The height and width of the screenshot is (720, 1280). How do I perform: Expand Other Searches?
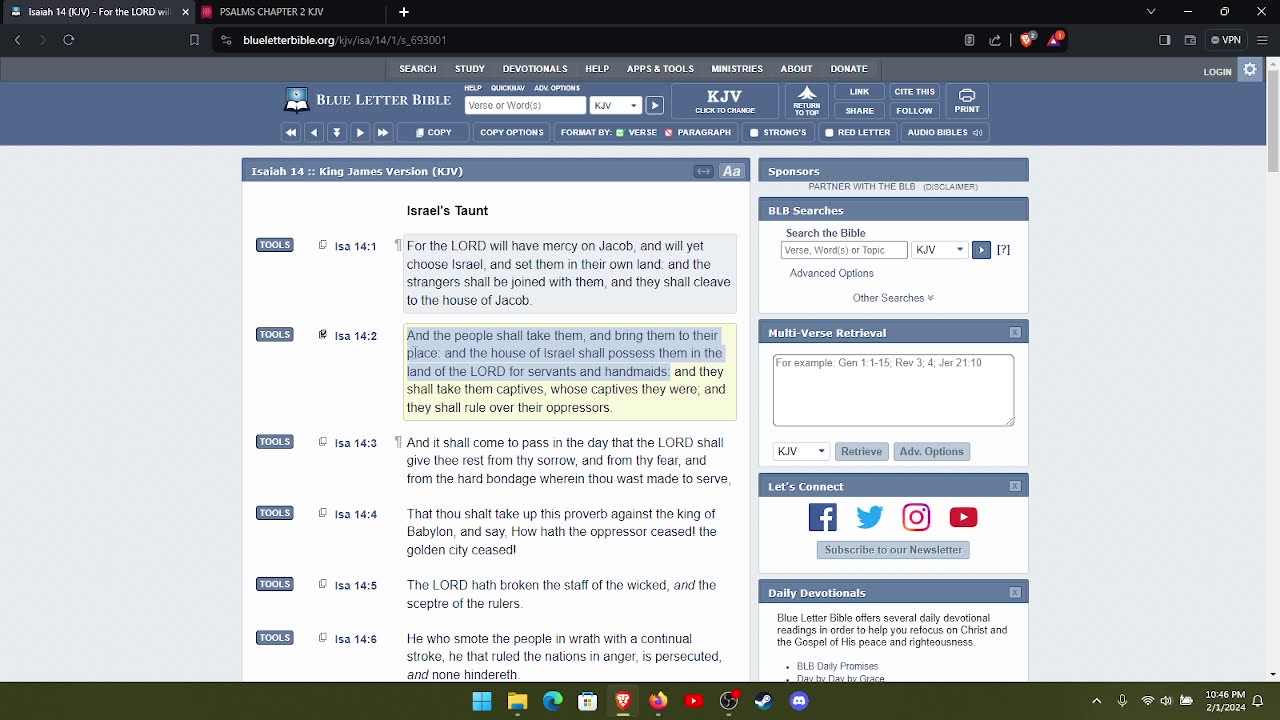[893, 298]
